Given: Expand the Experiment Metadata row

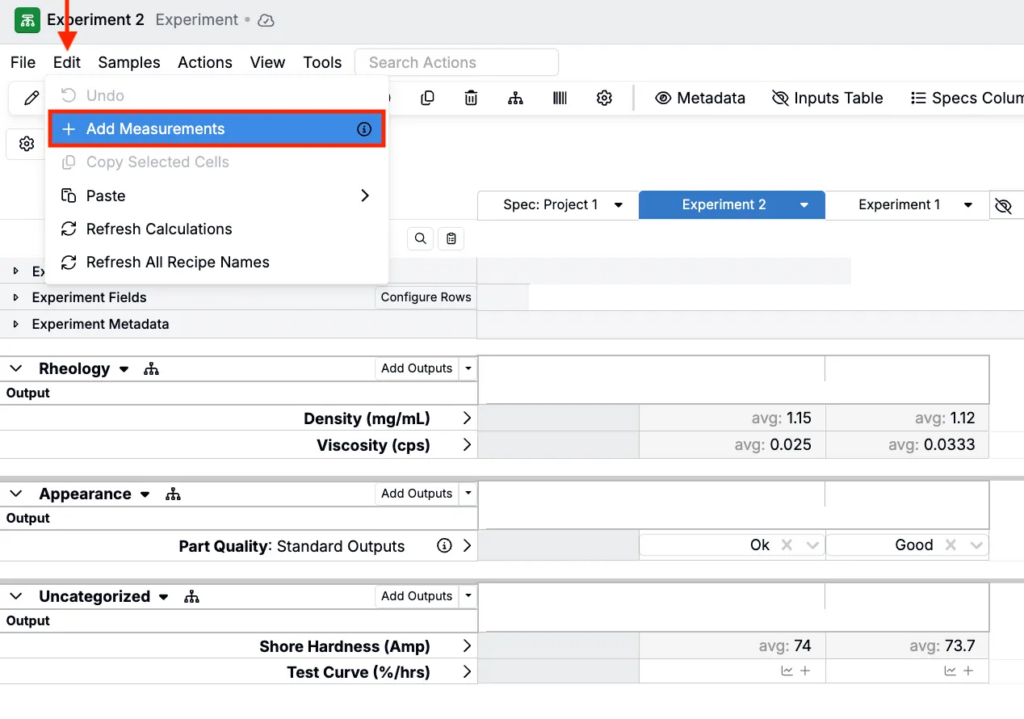Looking at the screenshot, I should point(16,325).
